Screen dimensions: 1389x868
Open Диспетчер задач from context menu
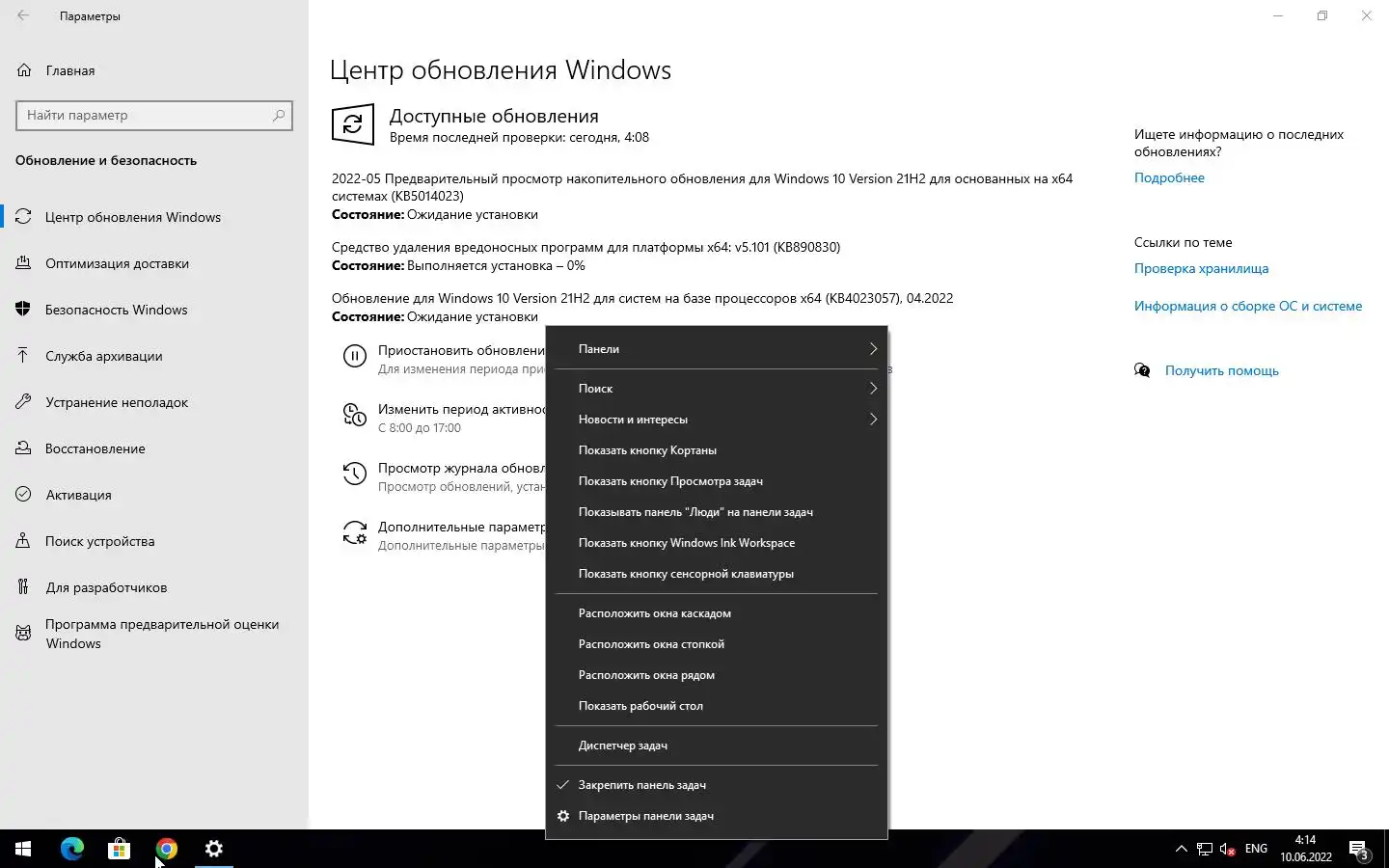pos(717,746)
